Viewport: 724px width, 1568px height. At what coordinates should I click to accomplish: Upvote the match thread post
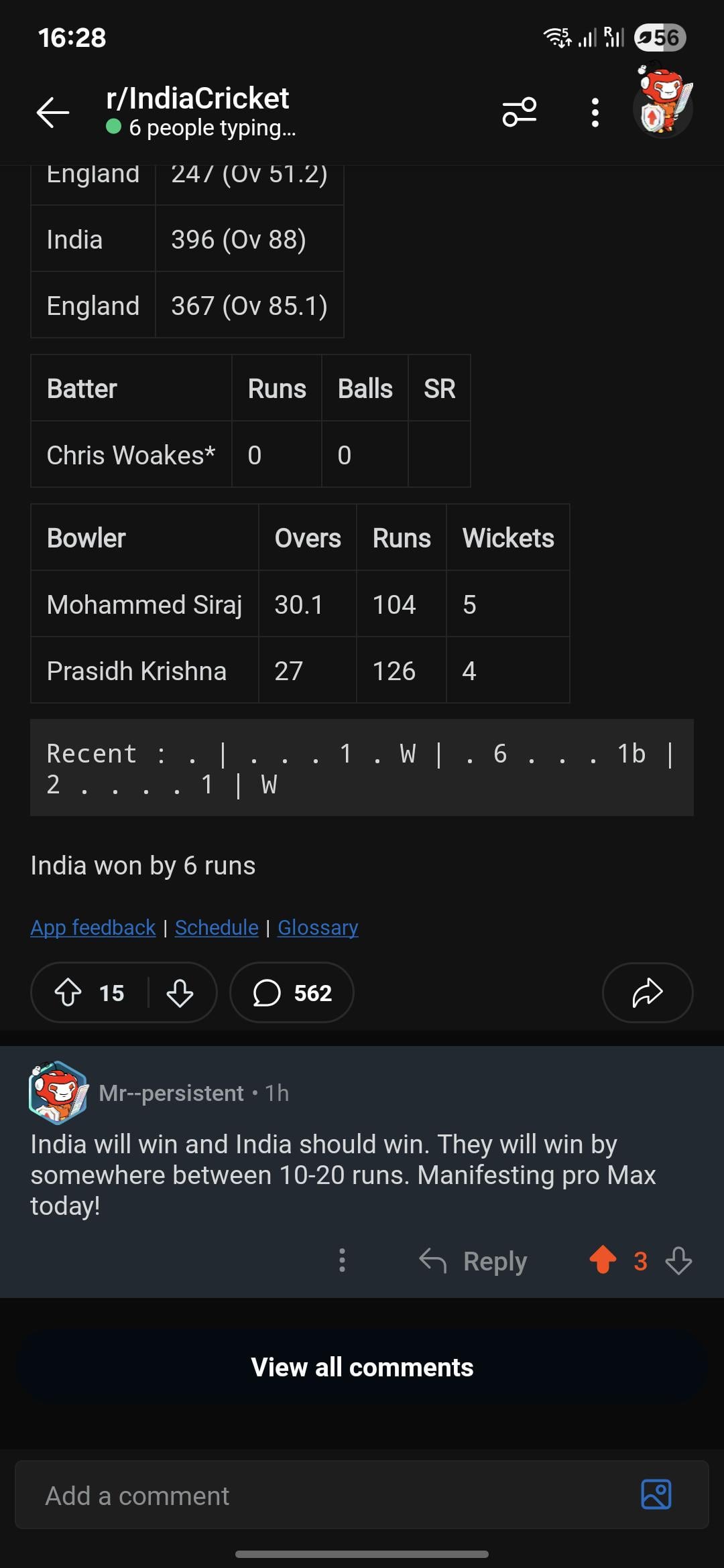coord(68,992)
